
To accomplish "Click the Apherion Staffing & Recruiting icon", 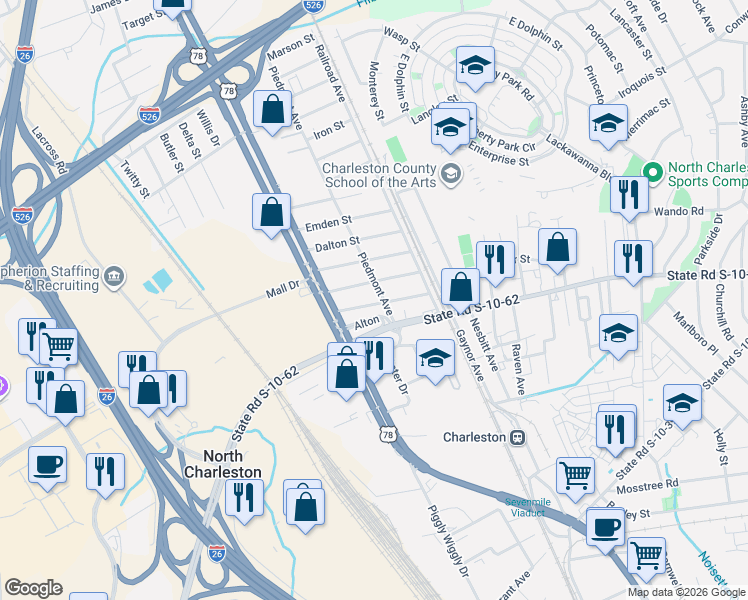I will pos(114,278).
